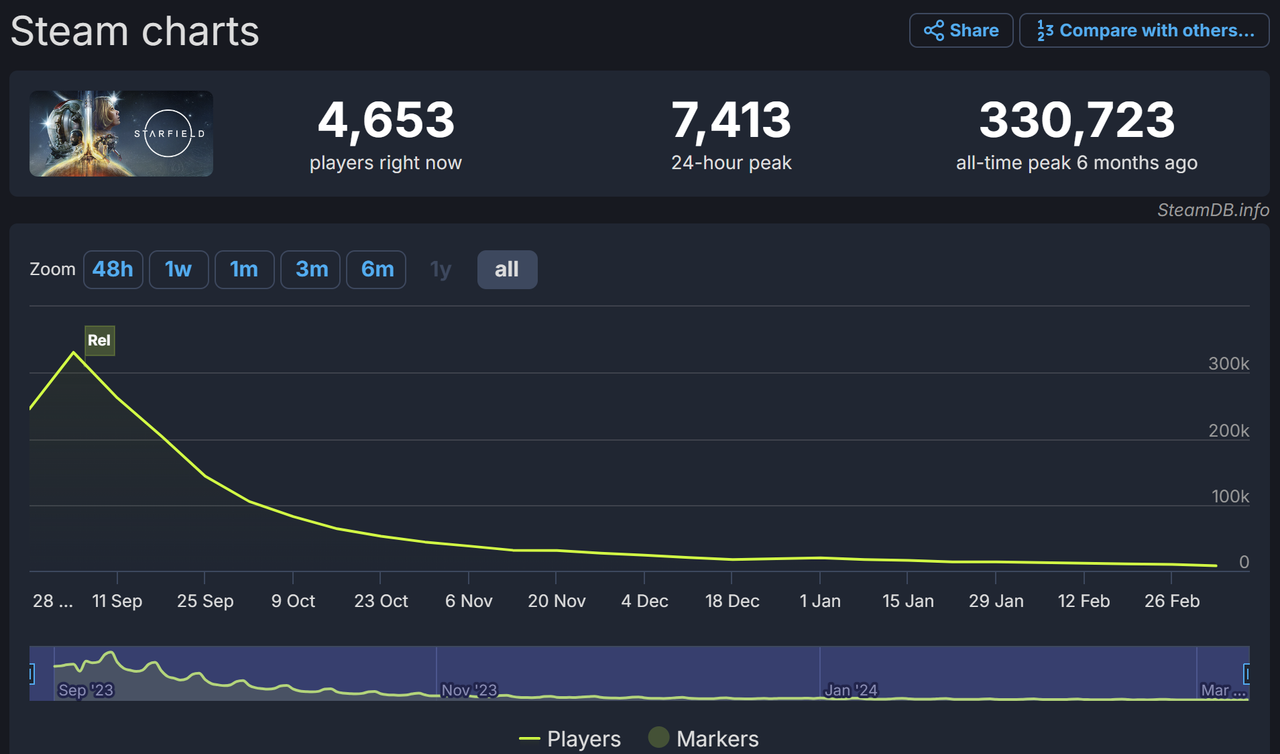The height and width of the screenshot is (754, 1280).
Task: Select the Markers legend dot icon
Action: pyautogui.click(x=658, y=738)
